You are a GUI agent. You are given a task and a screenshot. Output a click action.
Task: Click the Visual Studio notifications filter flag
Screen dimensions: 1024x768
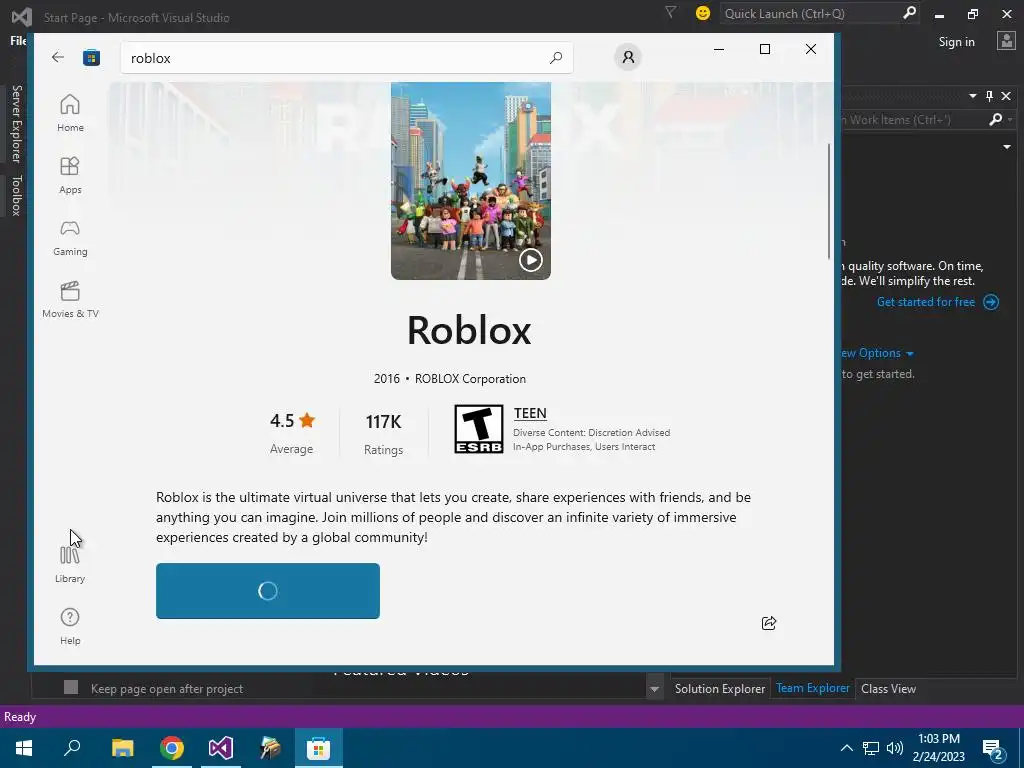[670, 12]
